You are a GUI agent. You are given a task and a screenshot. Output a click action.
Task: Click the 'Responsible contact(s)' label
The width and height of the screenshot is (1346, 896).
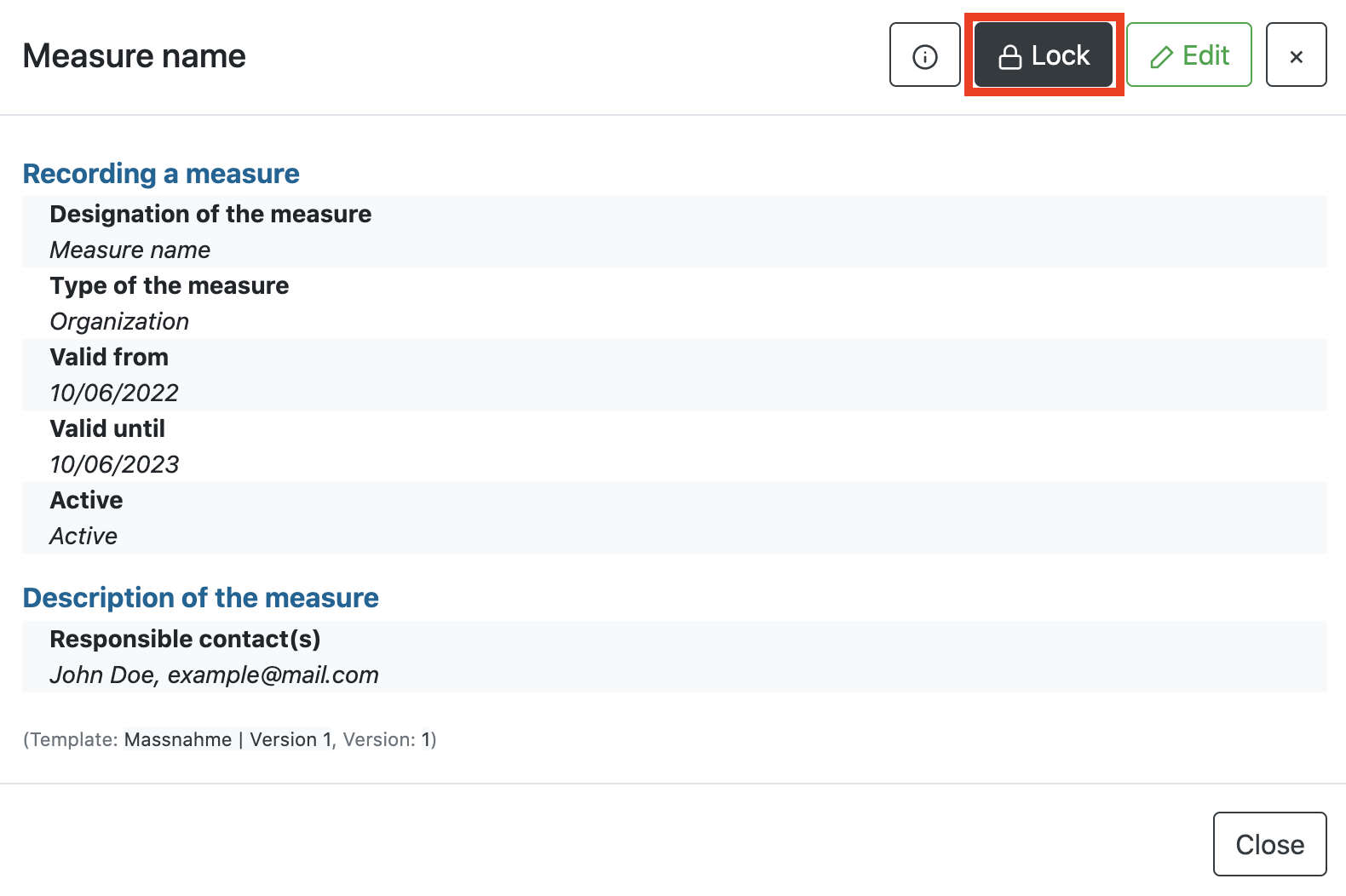185,639
